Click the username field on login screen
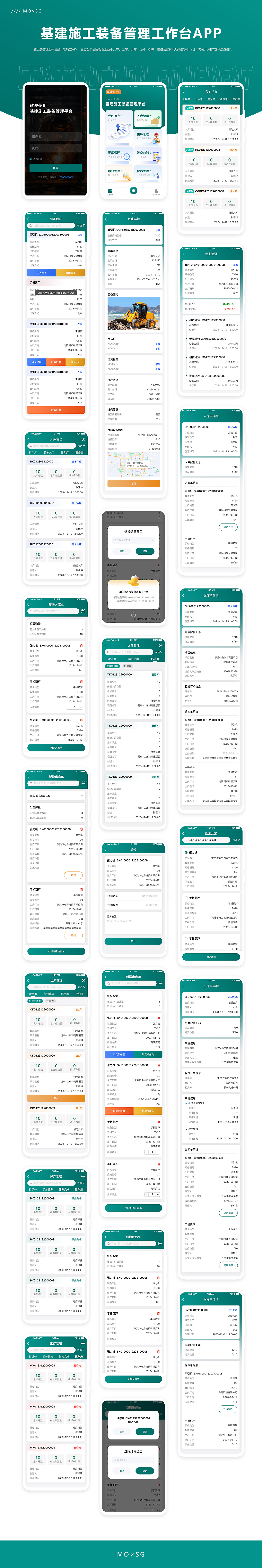262x1568 pixels. 56,136
